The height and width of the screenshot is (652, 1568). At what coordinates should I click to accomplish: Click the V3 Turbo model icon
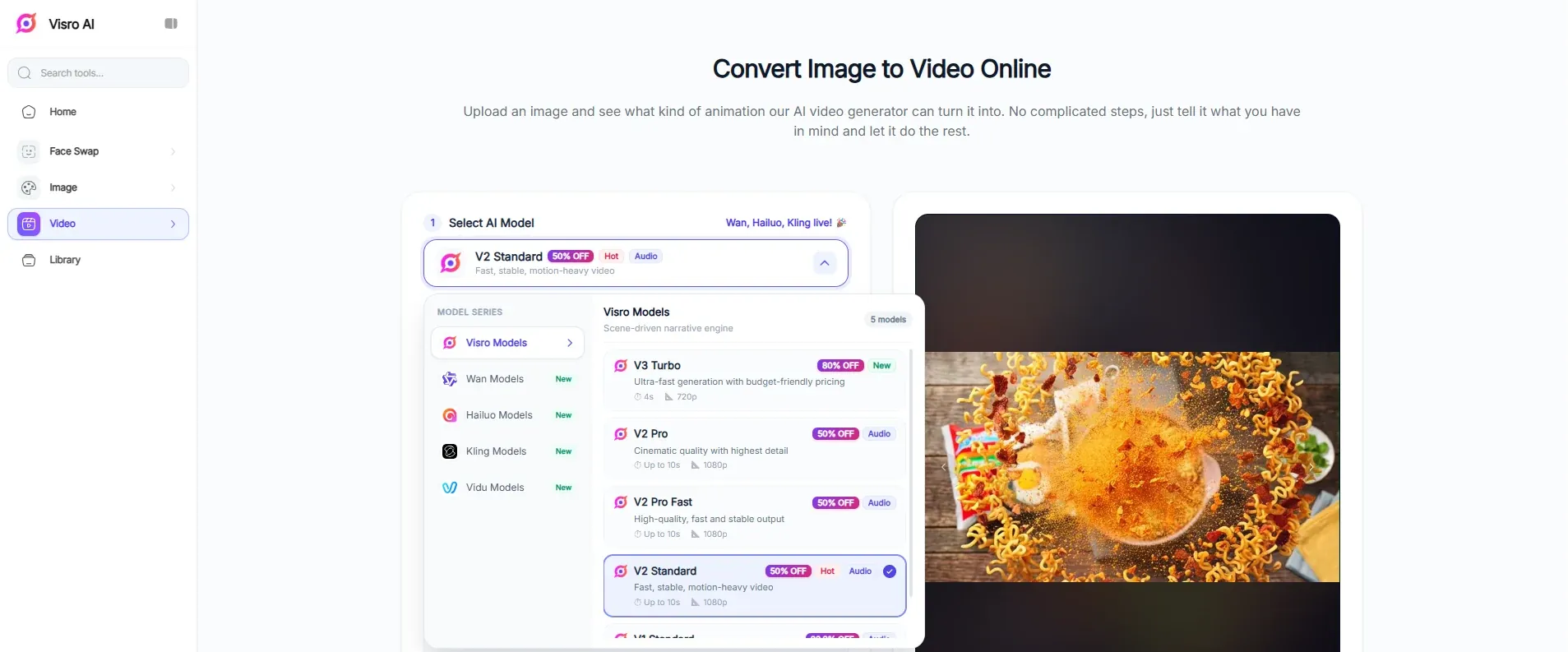tap(621, 366)
